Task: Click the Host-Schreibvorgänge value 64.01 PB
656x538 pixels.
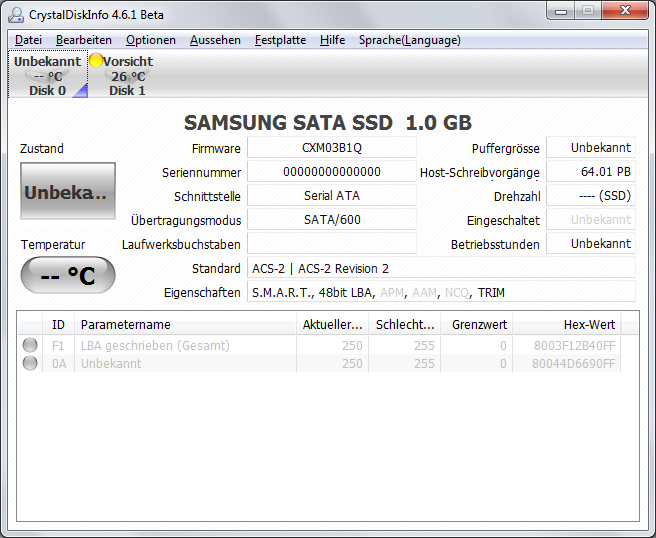Action: (x=591, y=172)
